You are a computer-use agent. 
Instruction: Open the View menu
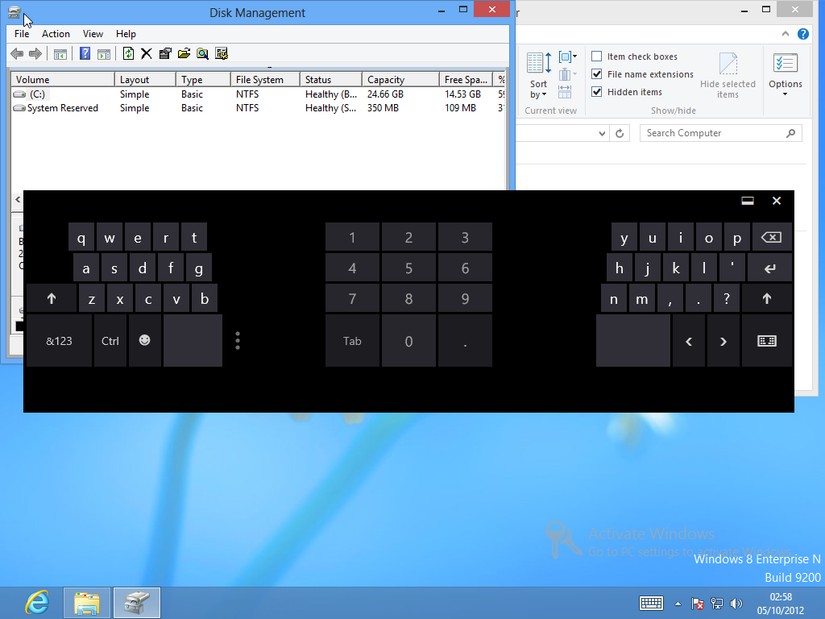point(93,34)
